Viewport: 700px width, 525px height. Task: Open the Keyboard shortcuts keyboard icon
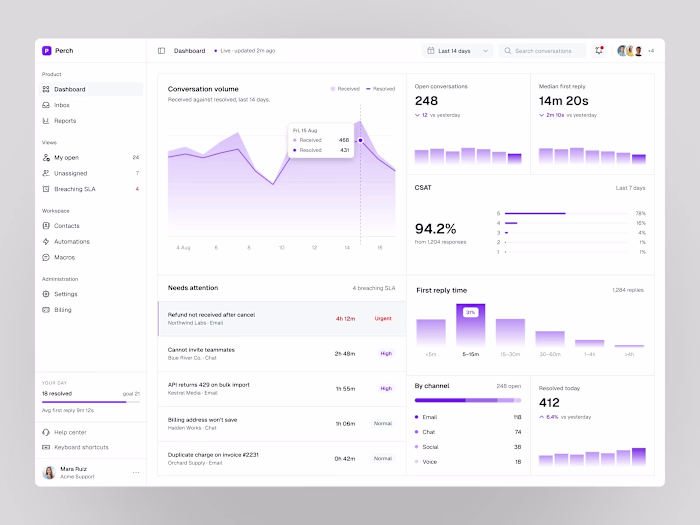[46, 447]
